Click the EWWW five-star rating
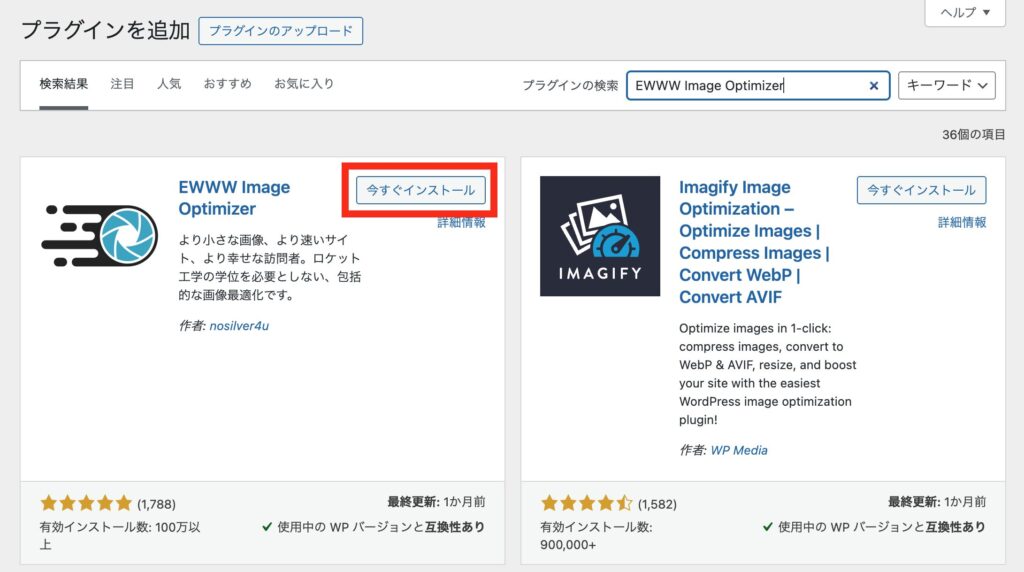This screenshot has width=1024, height=572. pyautogui.click(x=86, y=503)
